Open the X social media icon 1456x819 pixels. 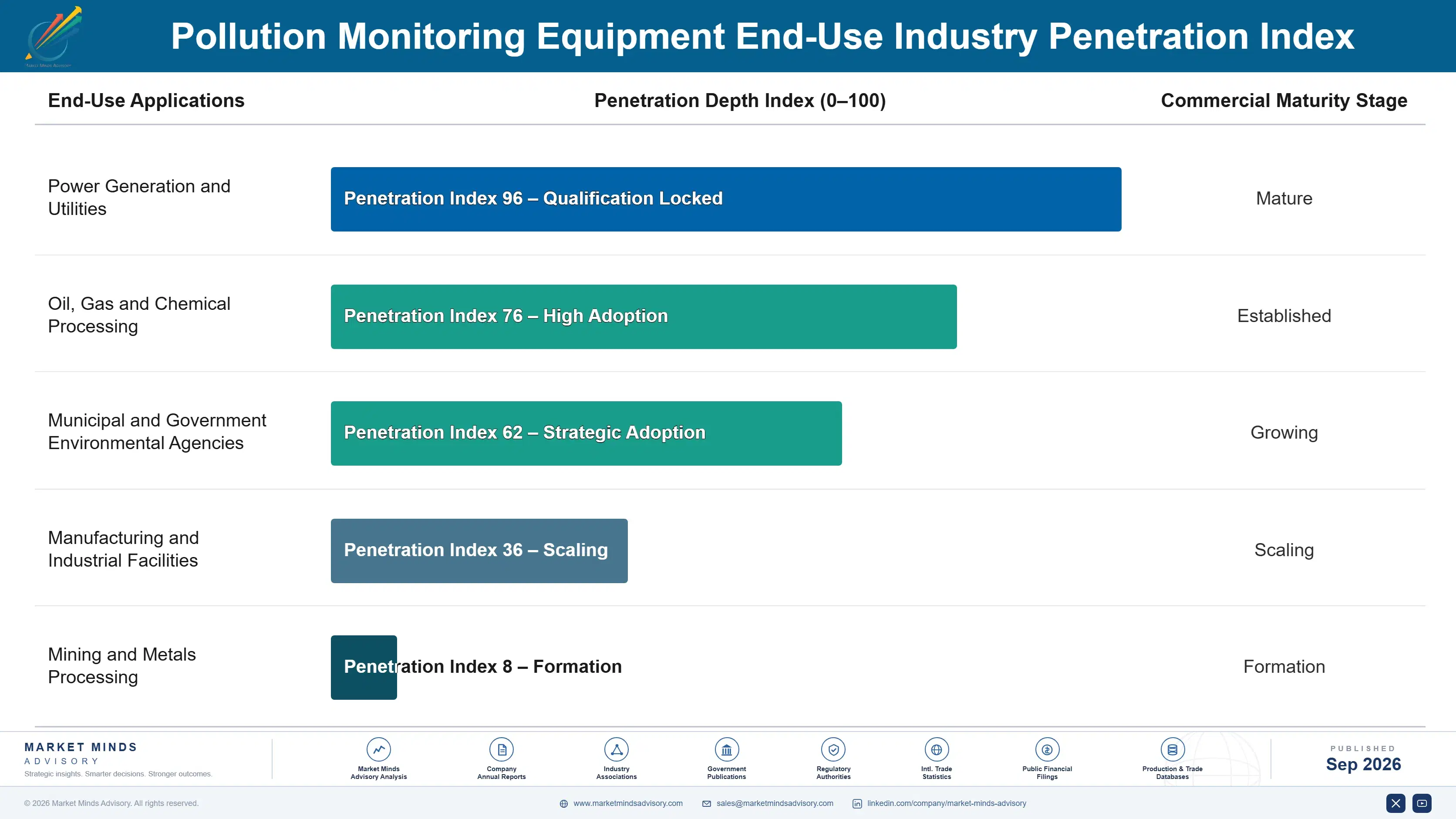(x=1395, y=803)
